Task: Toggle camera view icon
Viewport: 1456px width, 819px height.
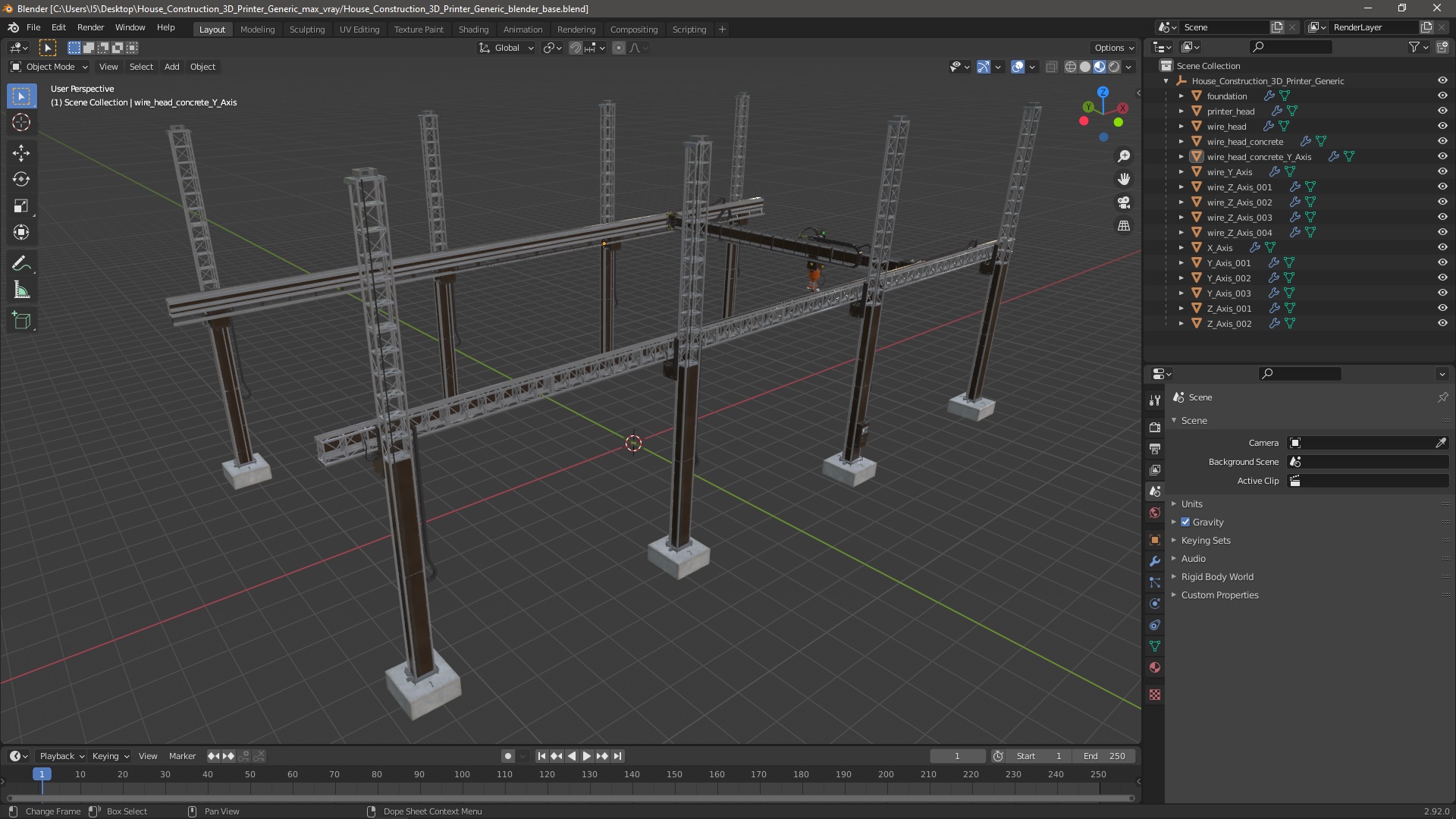Action: point(1124,202)
